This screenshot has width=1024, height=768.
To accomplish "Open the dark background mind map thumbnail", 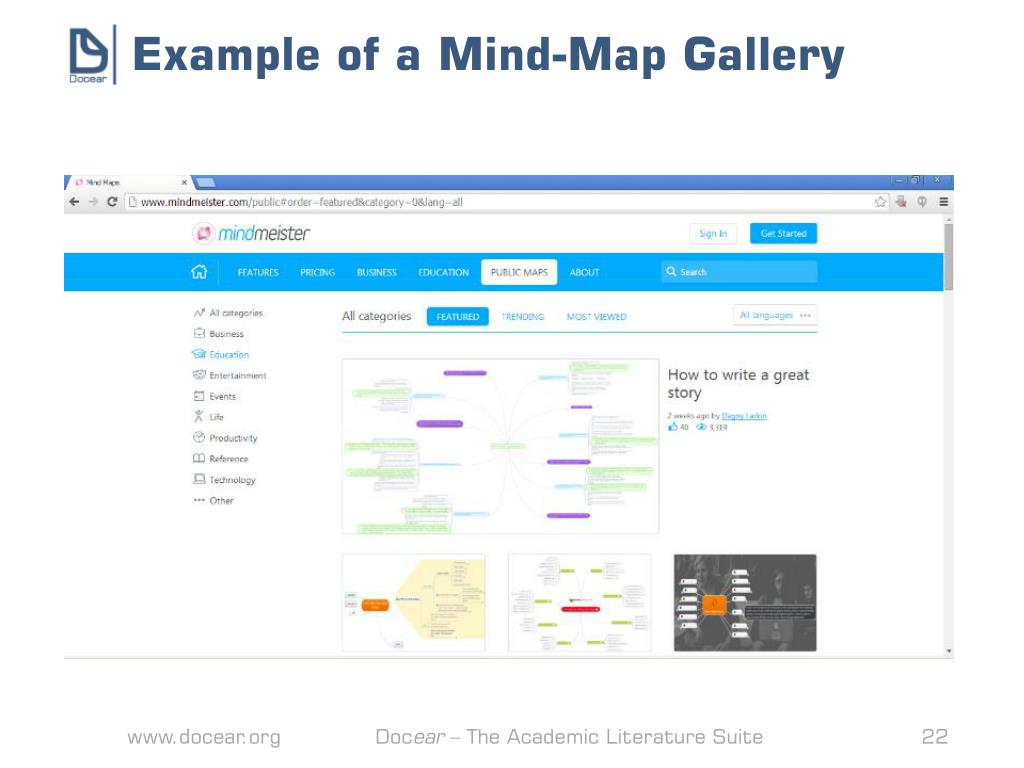I will click(745, 603).
